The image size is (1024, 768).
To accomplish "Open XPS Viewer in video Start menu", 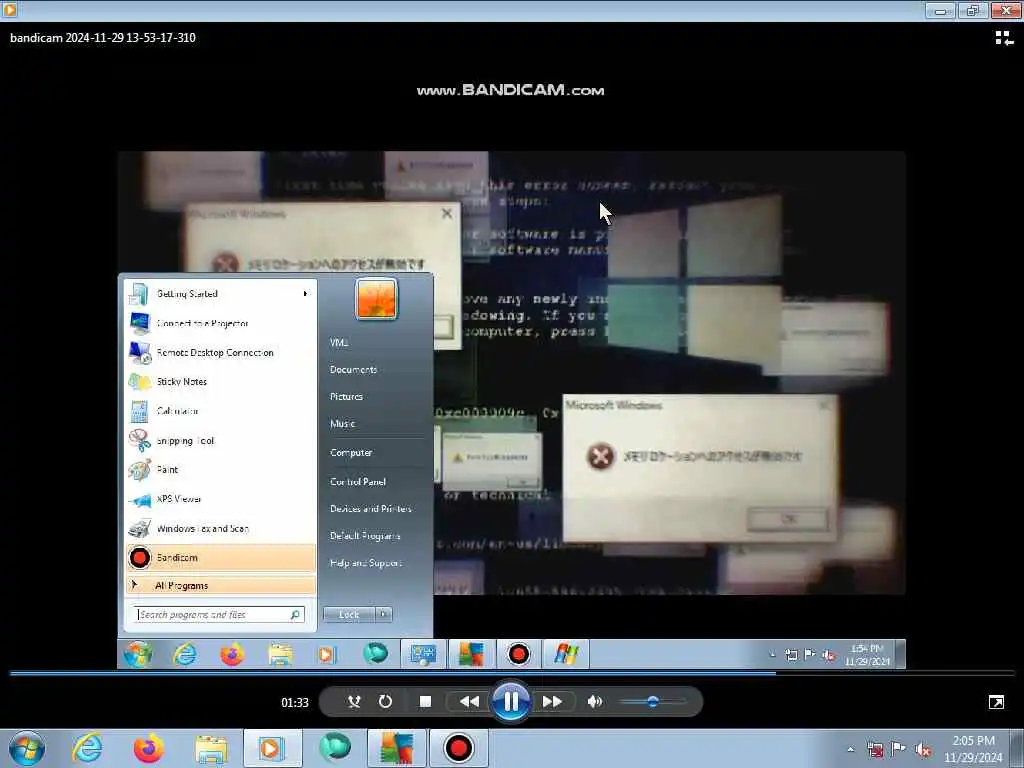I will pyautogui.click(x=219, y=499).
